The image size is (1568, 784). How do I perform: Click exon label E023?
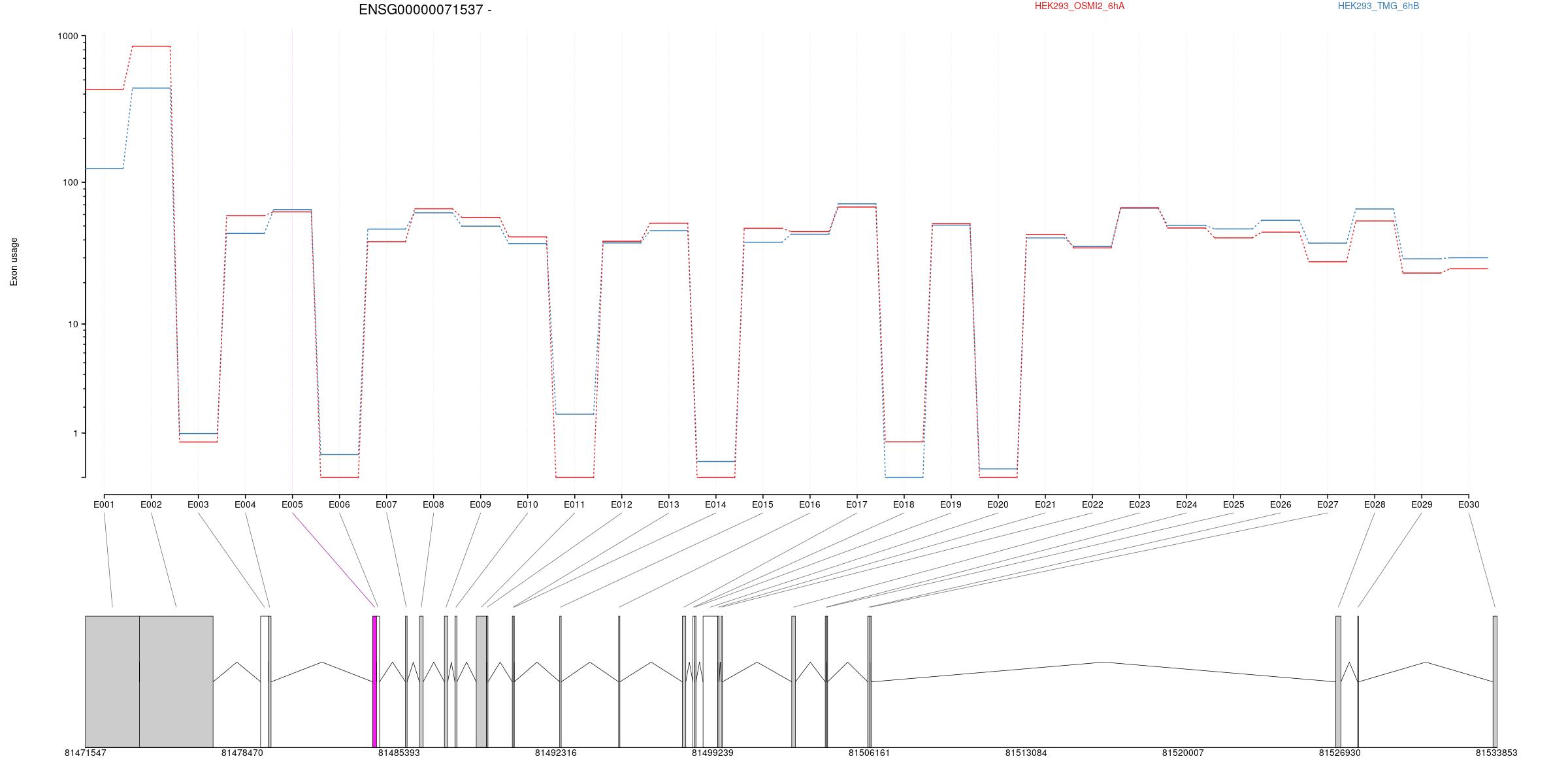[1139, 504]
